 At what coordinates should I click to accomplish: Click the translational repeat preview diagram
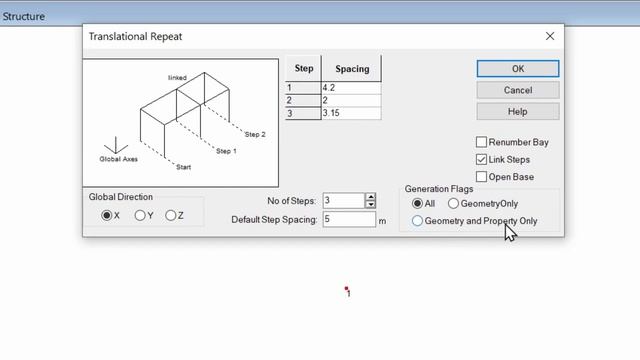180,123
